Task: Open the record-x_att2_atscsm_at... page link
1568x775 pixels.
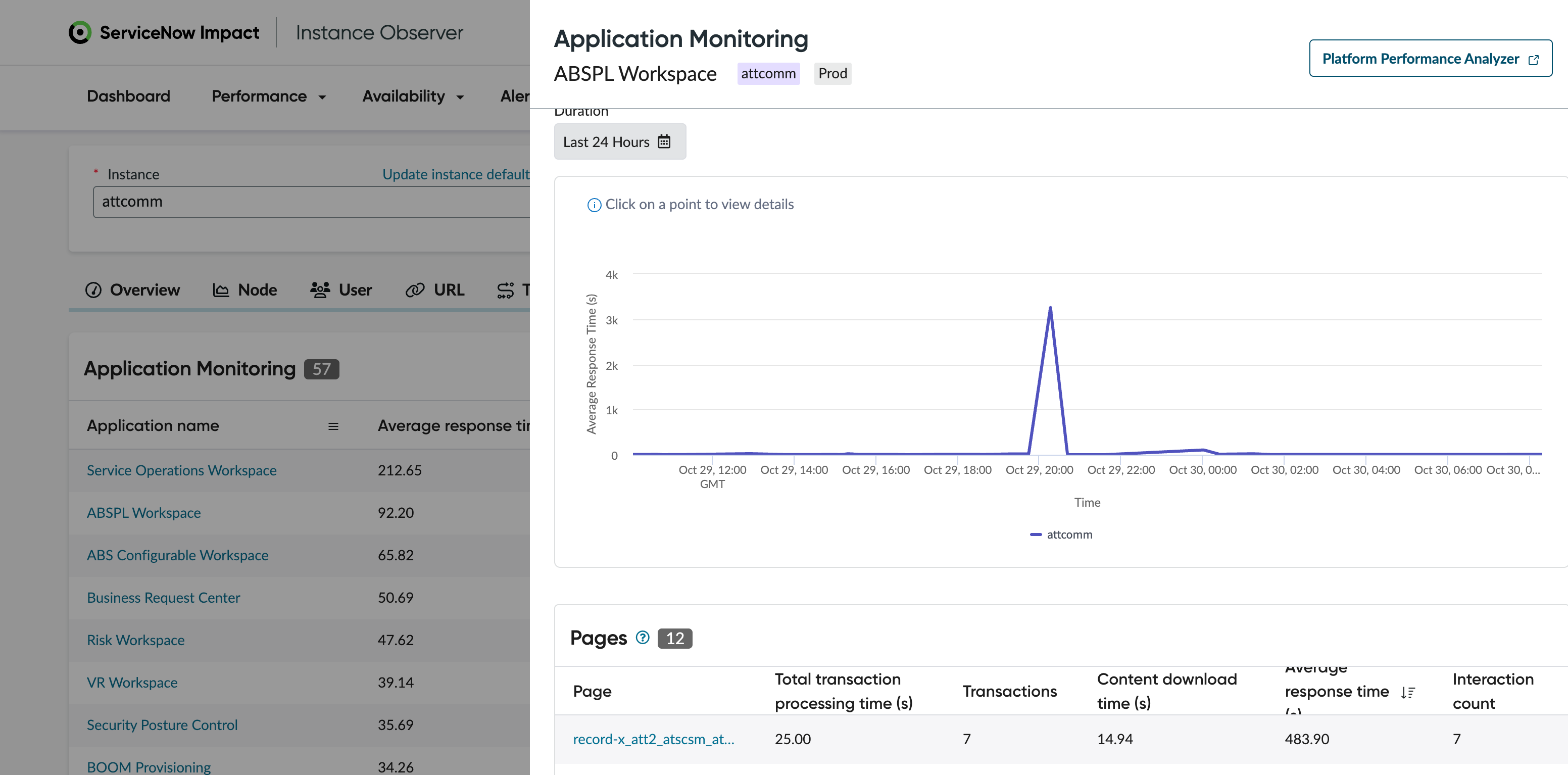Action: [653, 739]
